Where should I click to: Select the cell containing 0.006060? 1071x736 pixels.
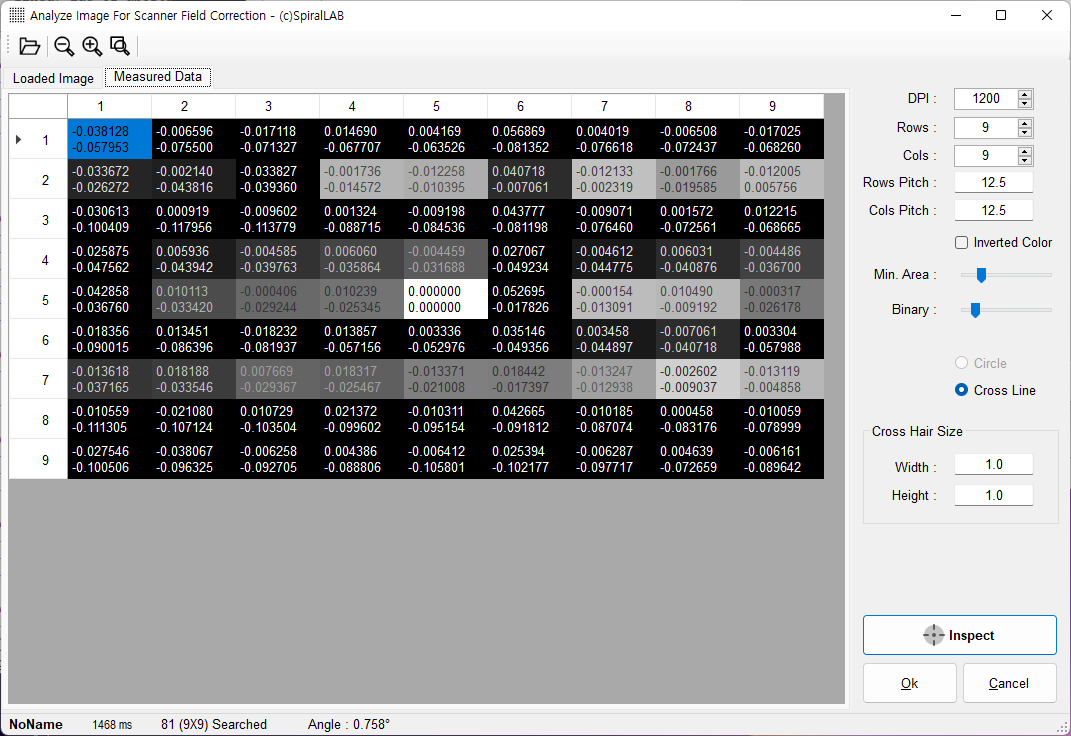pos(361,259)
